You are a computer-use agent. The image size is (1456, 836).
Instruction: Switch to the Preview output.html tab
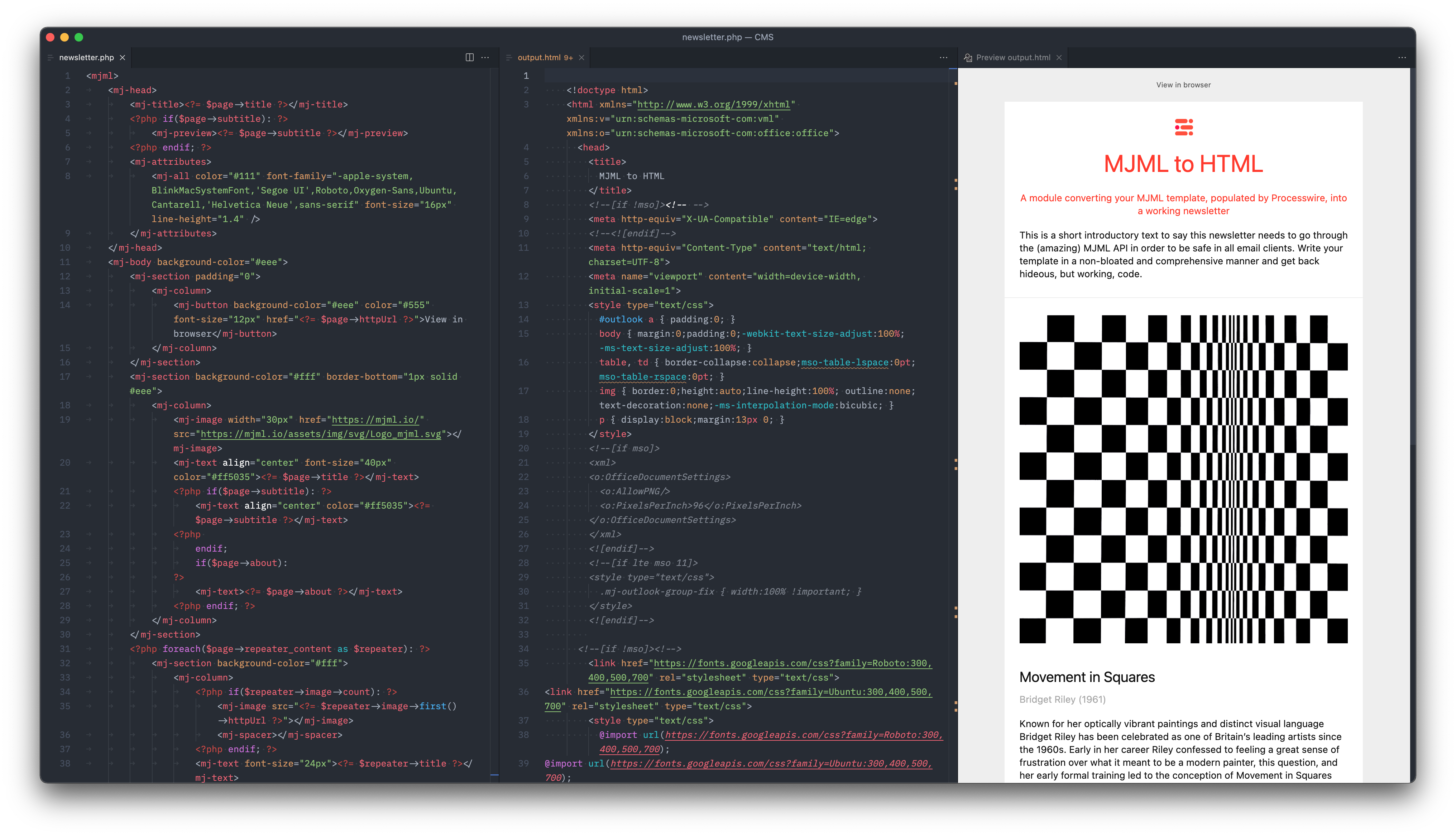[1013, 57]
